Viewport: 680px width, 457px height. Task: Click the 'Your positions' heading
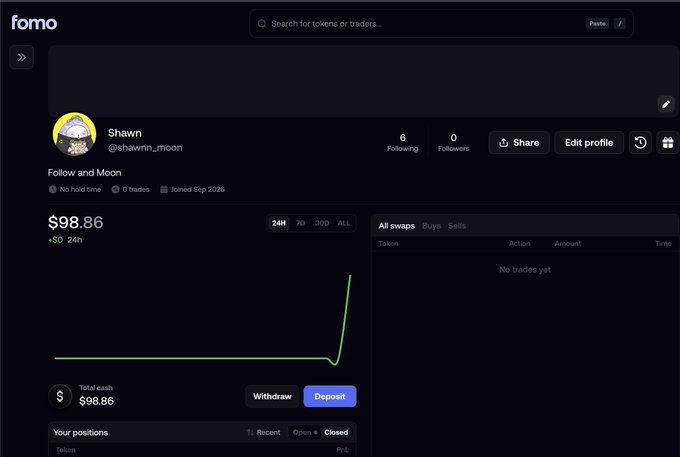click(81, 433)
